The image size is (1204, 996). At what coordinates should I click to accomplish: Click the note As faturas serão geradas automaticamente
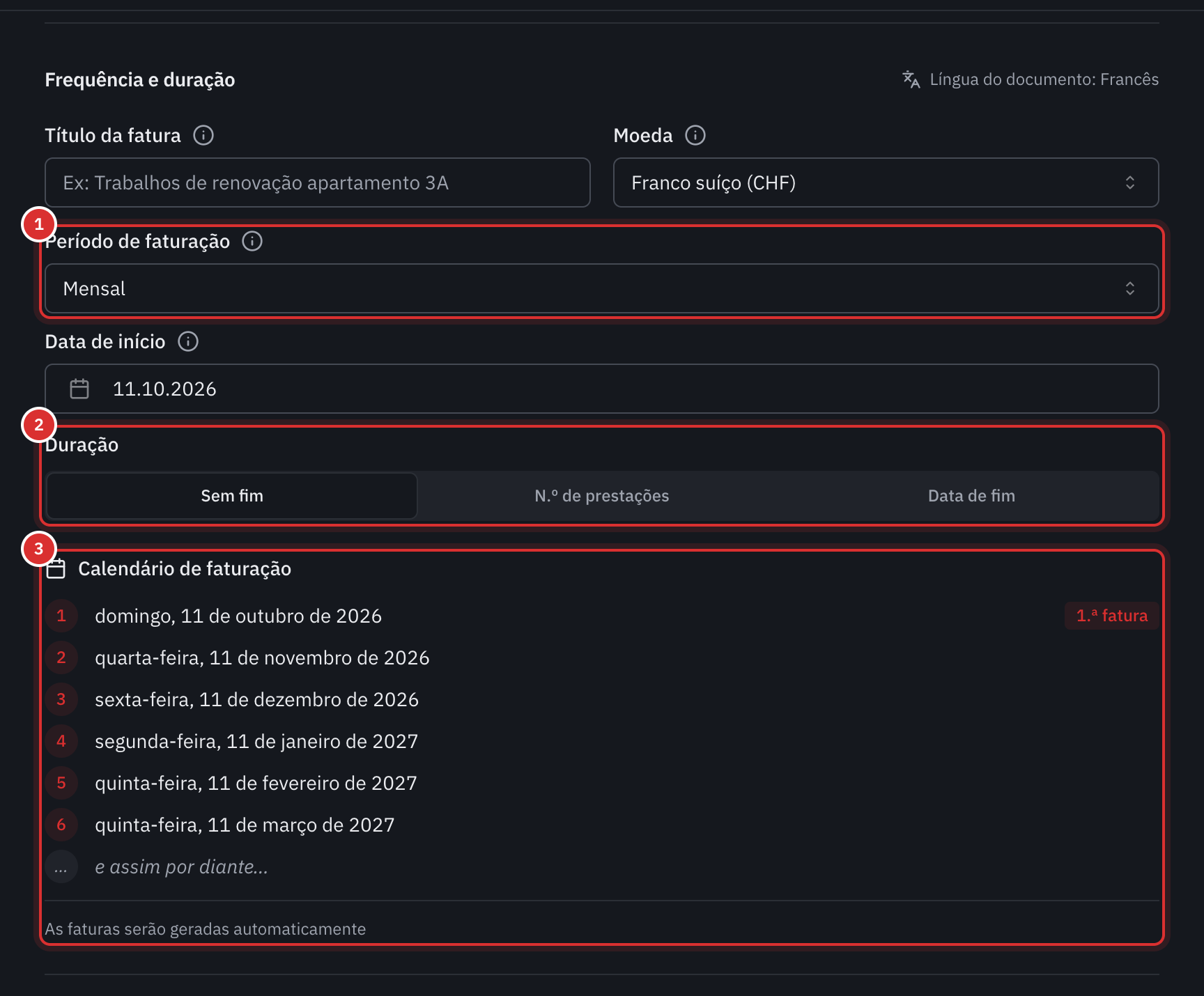(x=206, y=929)
